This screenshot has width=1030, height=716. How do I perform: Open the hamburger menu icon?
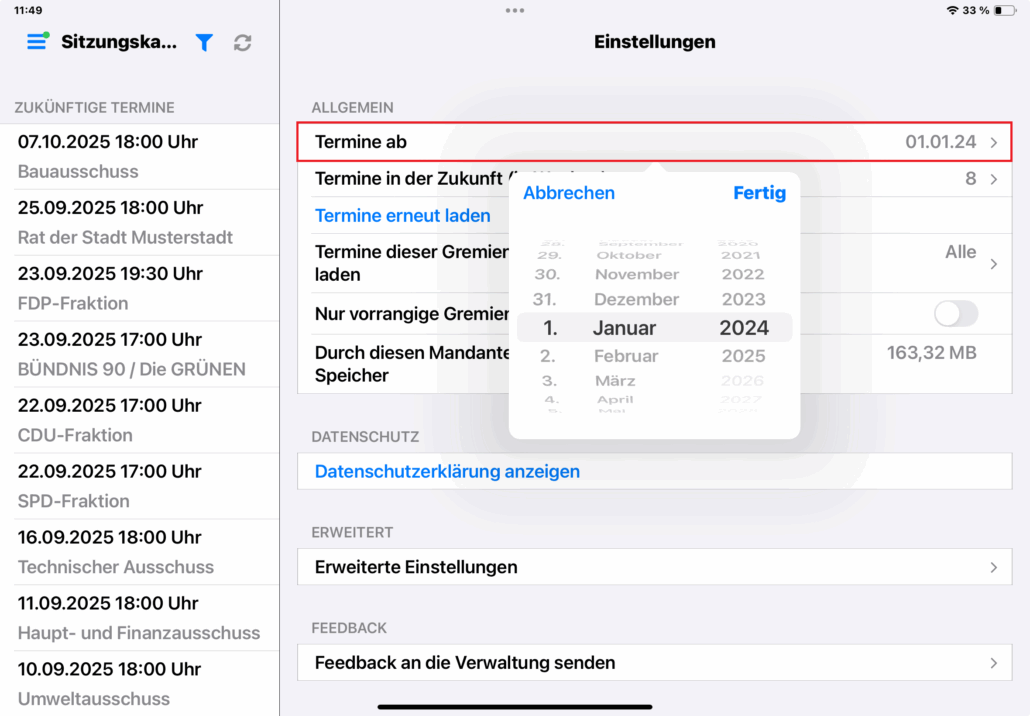37,42
